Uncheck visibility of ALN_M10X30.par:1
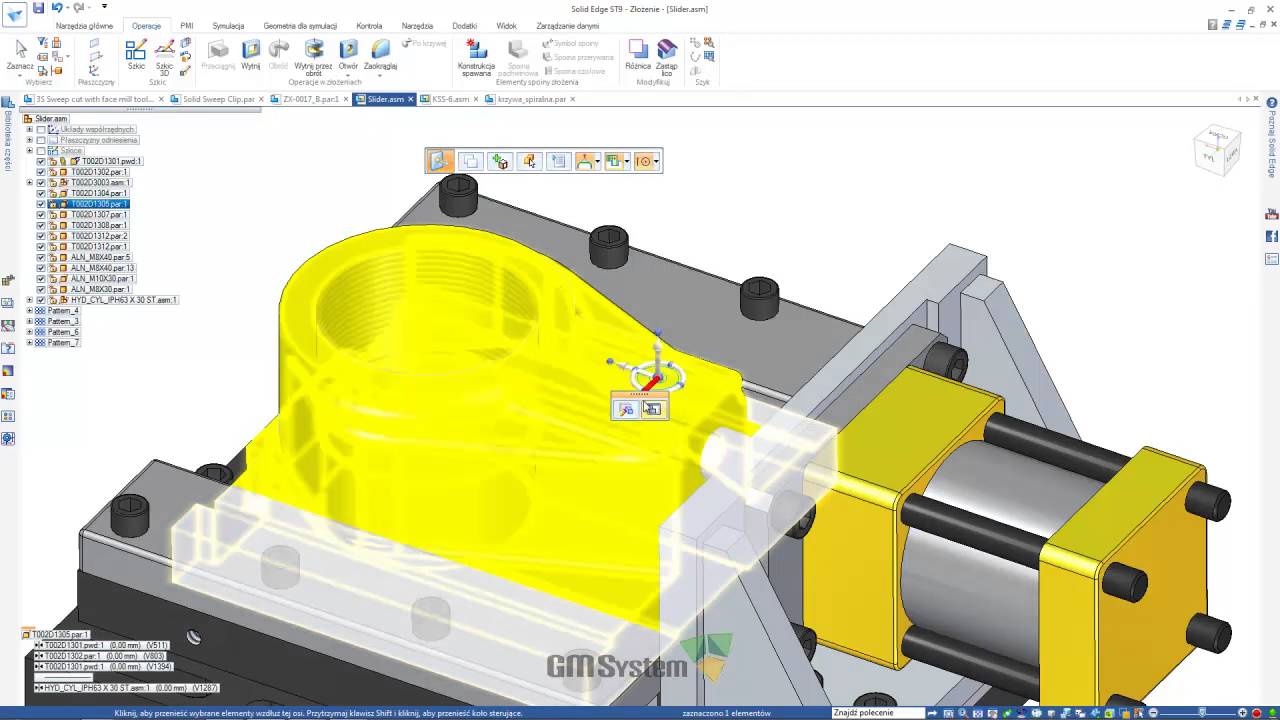Viewport: 1280px width, 720px height. pos(41,279)
